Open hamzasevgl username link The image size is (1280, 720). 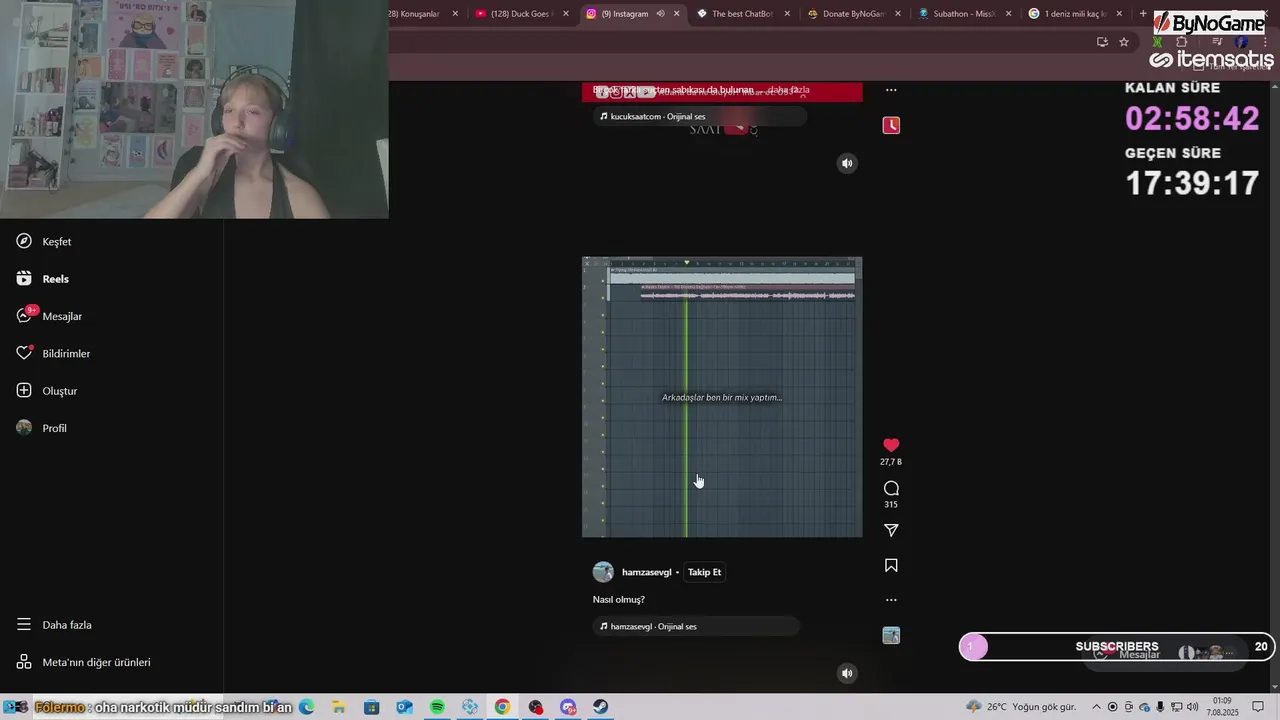(x=647, y=572)
